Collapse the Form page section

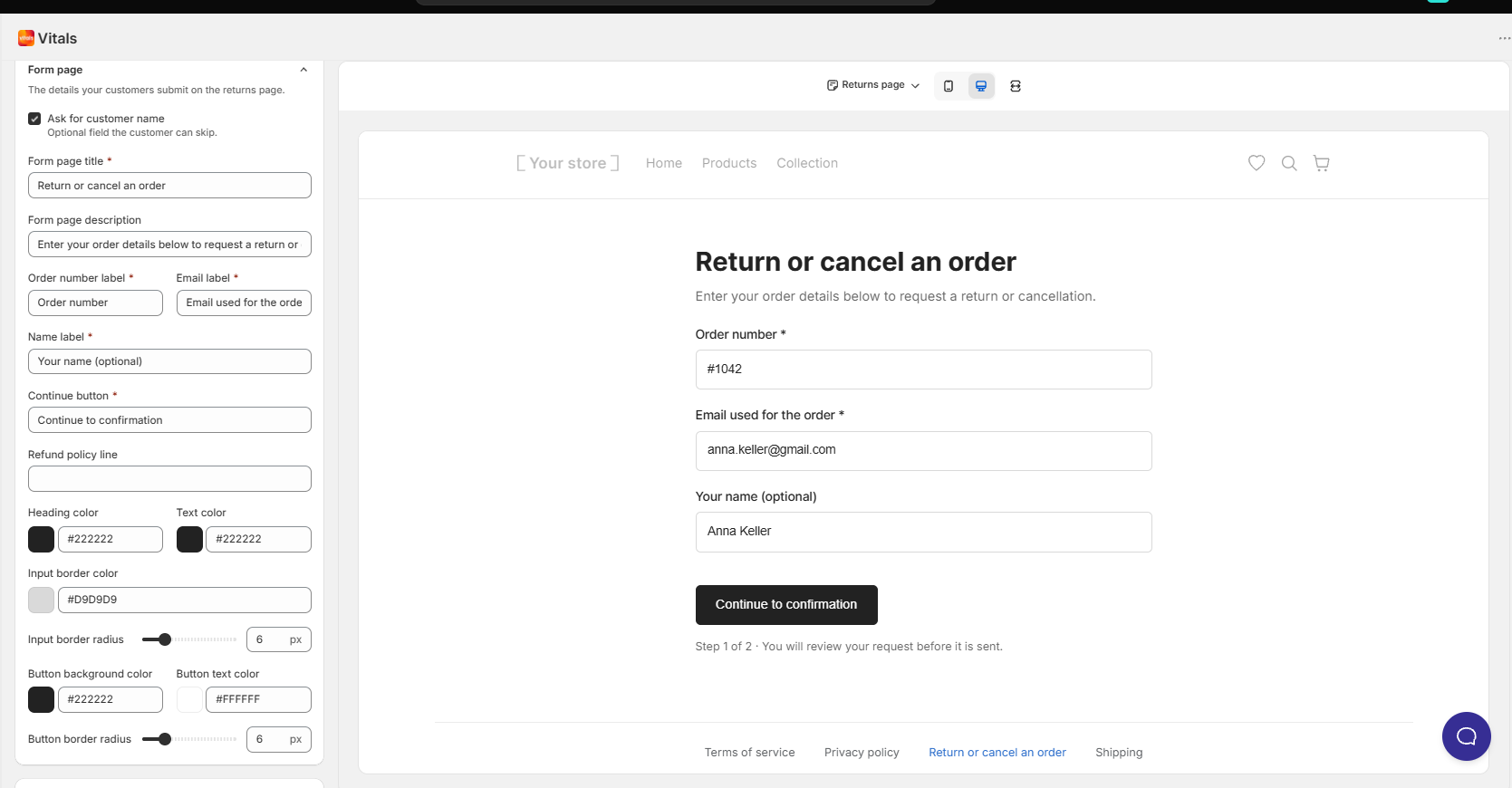pyautogui.click(x=303, y=70)
